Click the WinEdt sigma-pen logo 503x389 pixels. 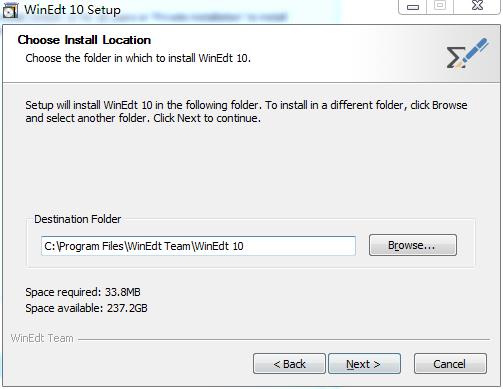click(x=467, y=53)
